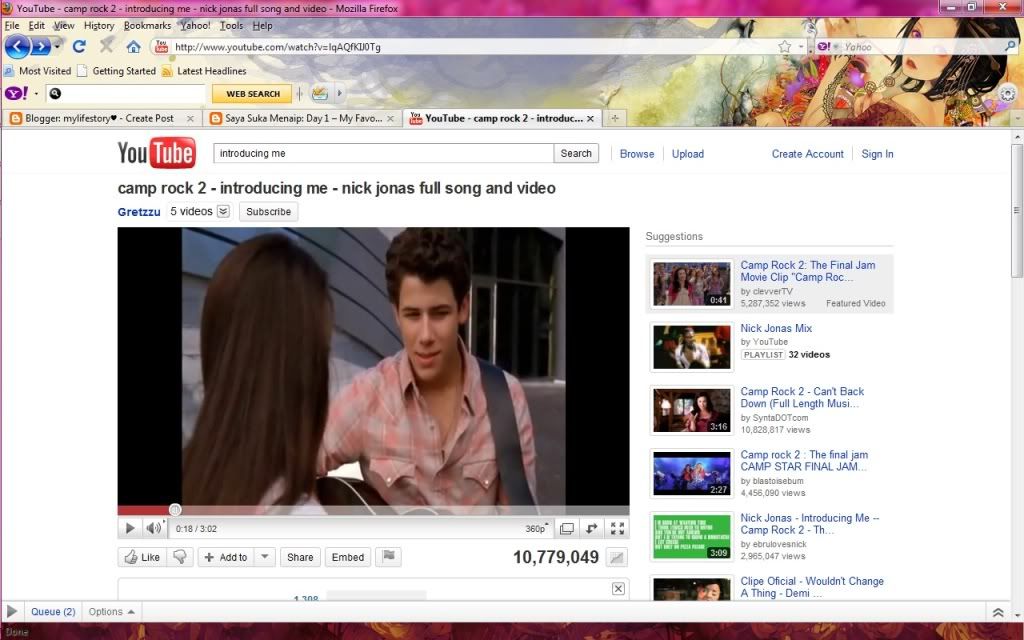Click the video progress scrubber handle

coord(174,509)
